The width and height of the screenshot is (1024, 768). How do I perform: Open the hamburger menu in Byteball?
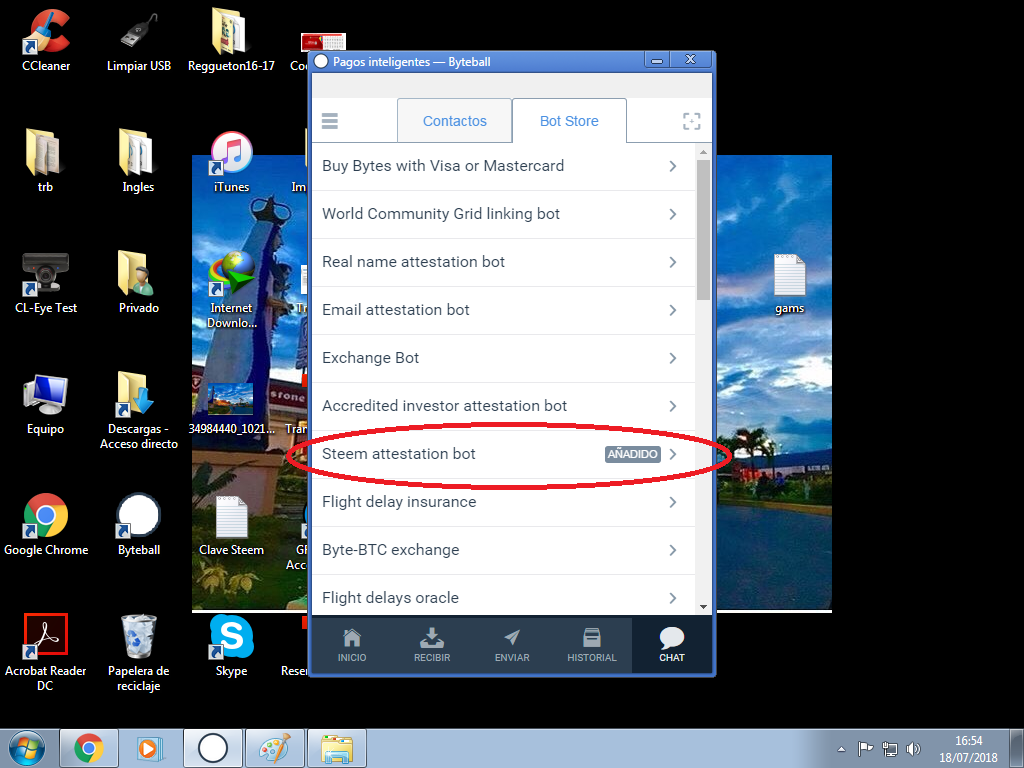[330, 121]
